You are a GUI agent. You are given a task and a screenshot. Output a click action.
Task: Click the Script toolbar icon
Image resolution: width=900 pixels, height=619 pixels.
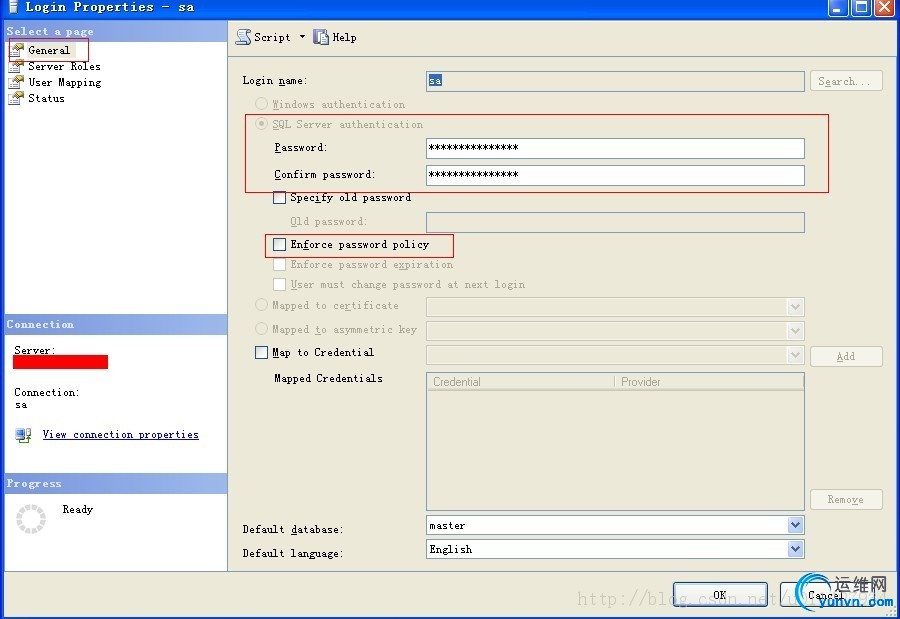pos(243,37)
